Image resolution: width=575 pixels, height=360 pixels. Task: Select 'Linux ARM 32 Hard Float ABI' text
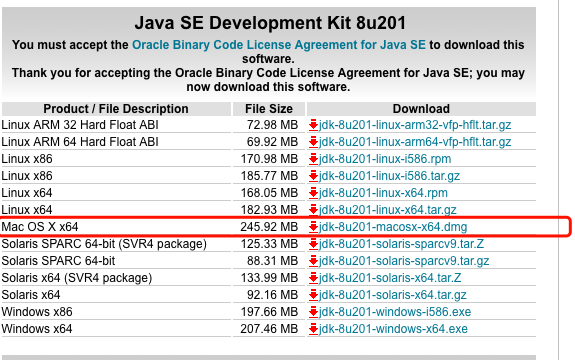(80, 125)
